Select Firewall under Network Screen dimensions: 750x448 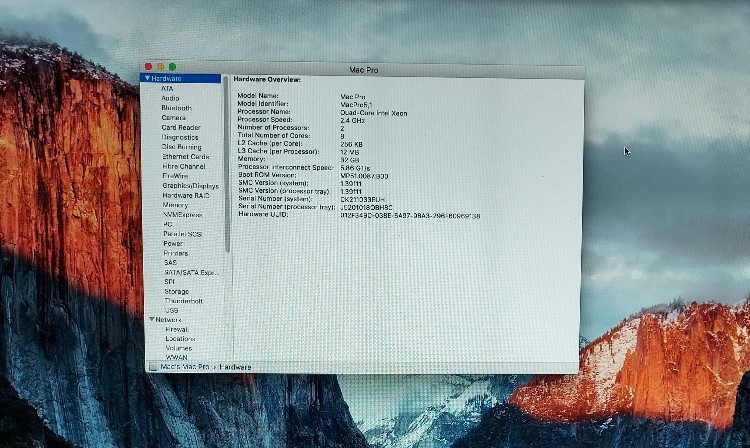coord(176,330)
